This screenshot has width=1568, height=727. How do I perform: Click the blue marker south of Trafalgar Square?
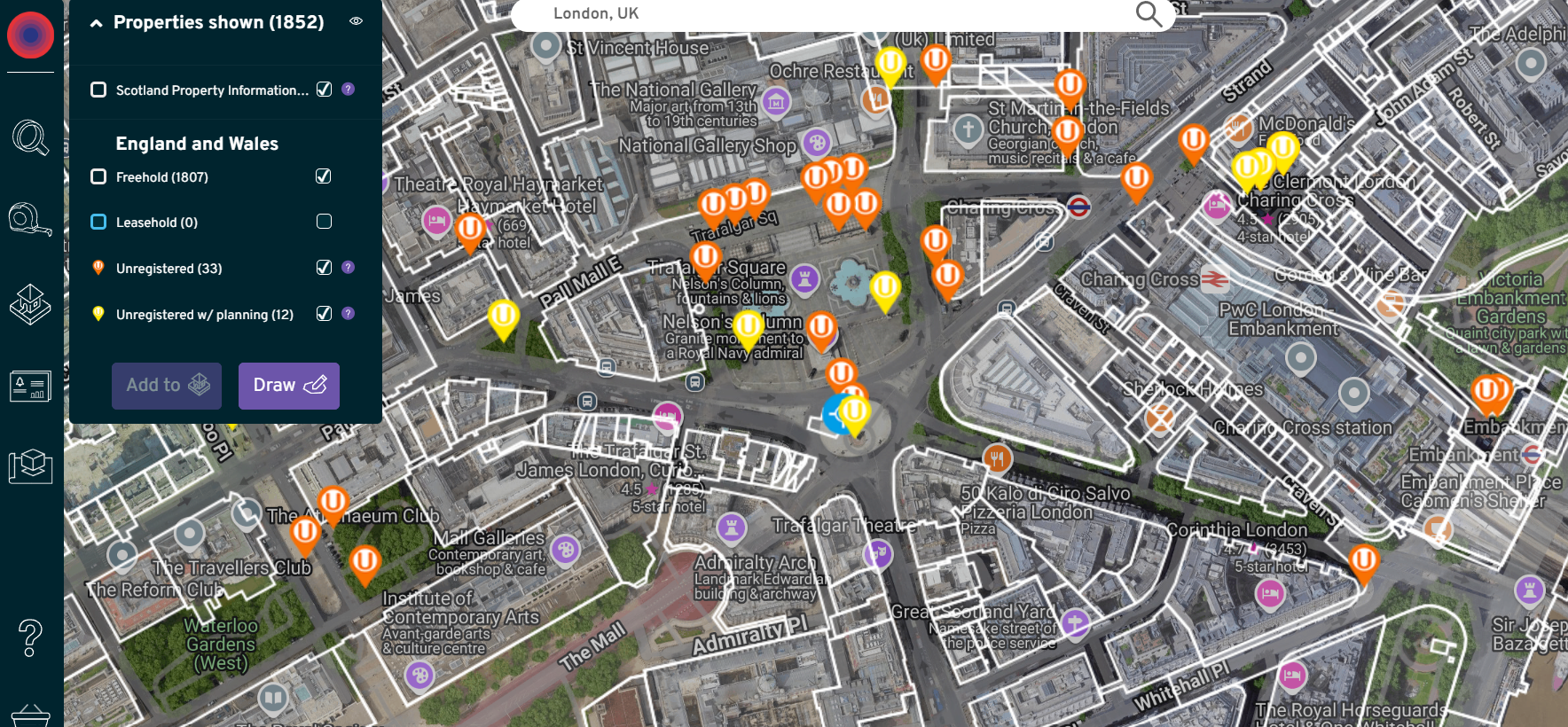835,414
